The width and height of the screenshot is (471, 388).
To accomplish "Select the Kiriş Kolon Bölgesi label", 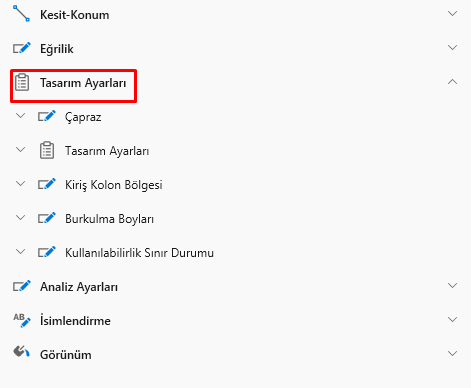I will 114,185.
